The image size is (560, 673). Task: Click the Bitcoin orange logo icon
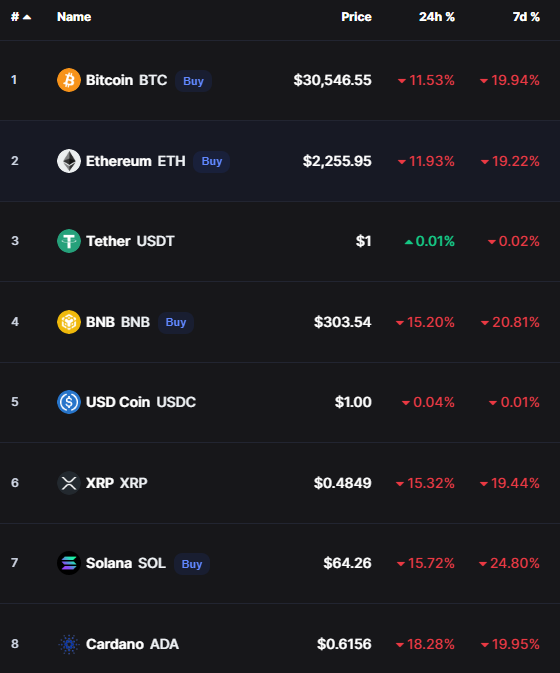coord(69,80)
